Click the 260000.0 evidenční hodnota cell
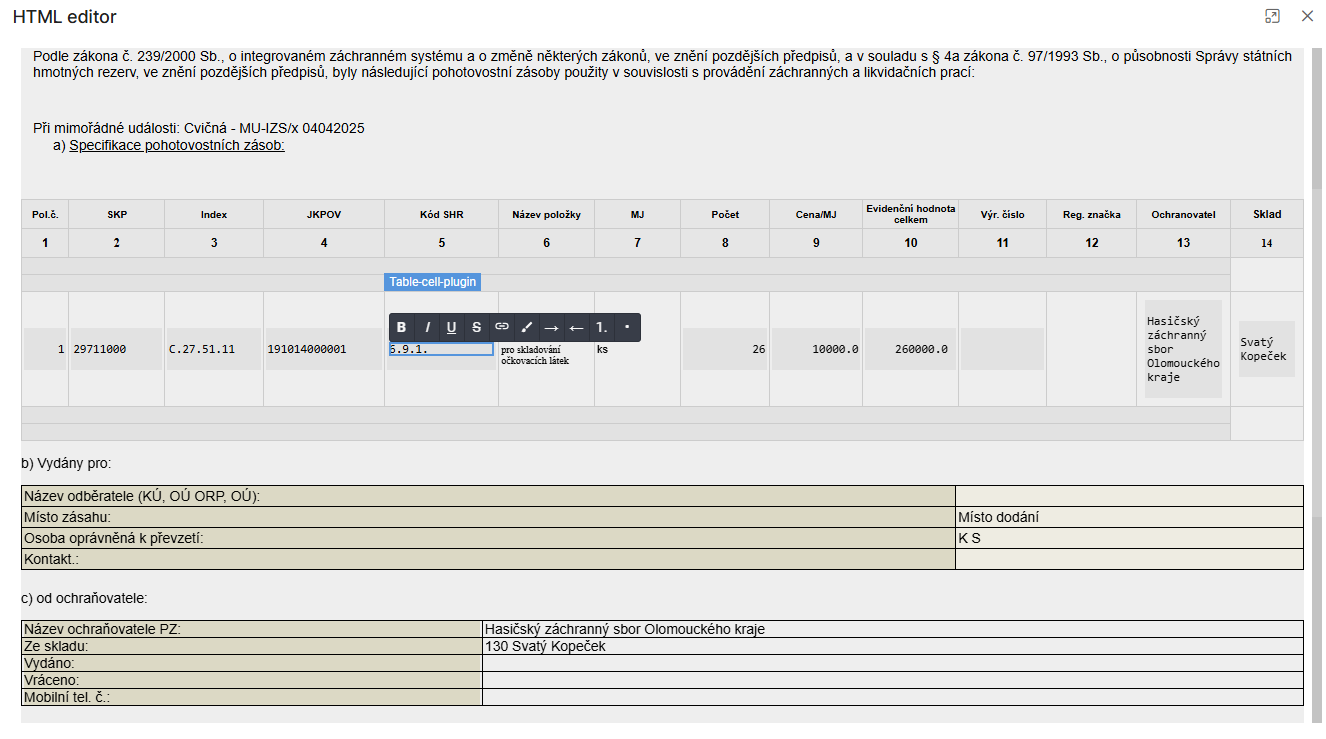This screenshot has height=739, width=1326. pyautogui.click(x=910, y=349)
